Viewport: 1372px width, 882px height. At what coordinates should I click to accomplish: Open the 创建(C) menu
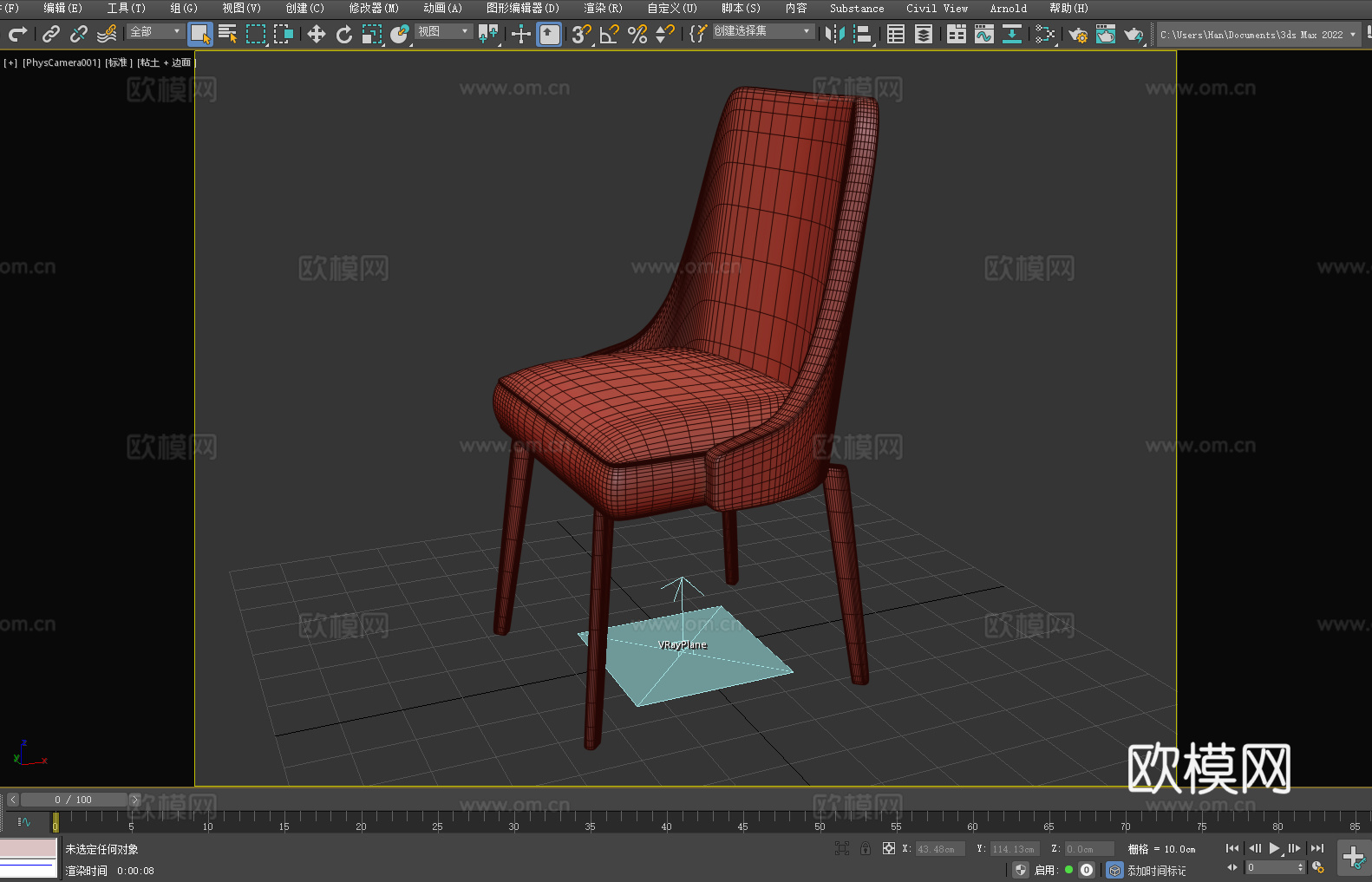point(304,8)
